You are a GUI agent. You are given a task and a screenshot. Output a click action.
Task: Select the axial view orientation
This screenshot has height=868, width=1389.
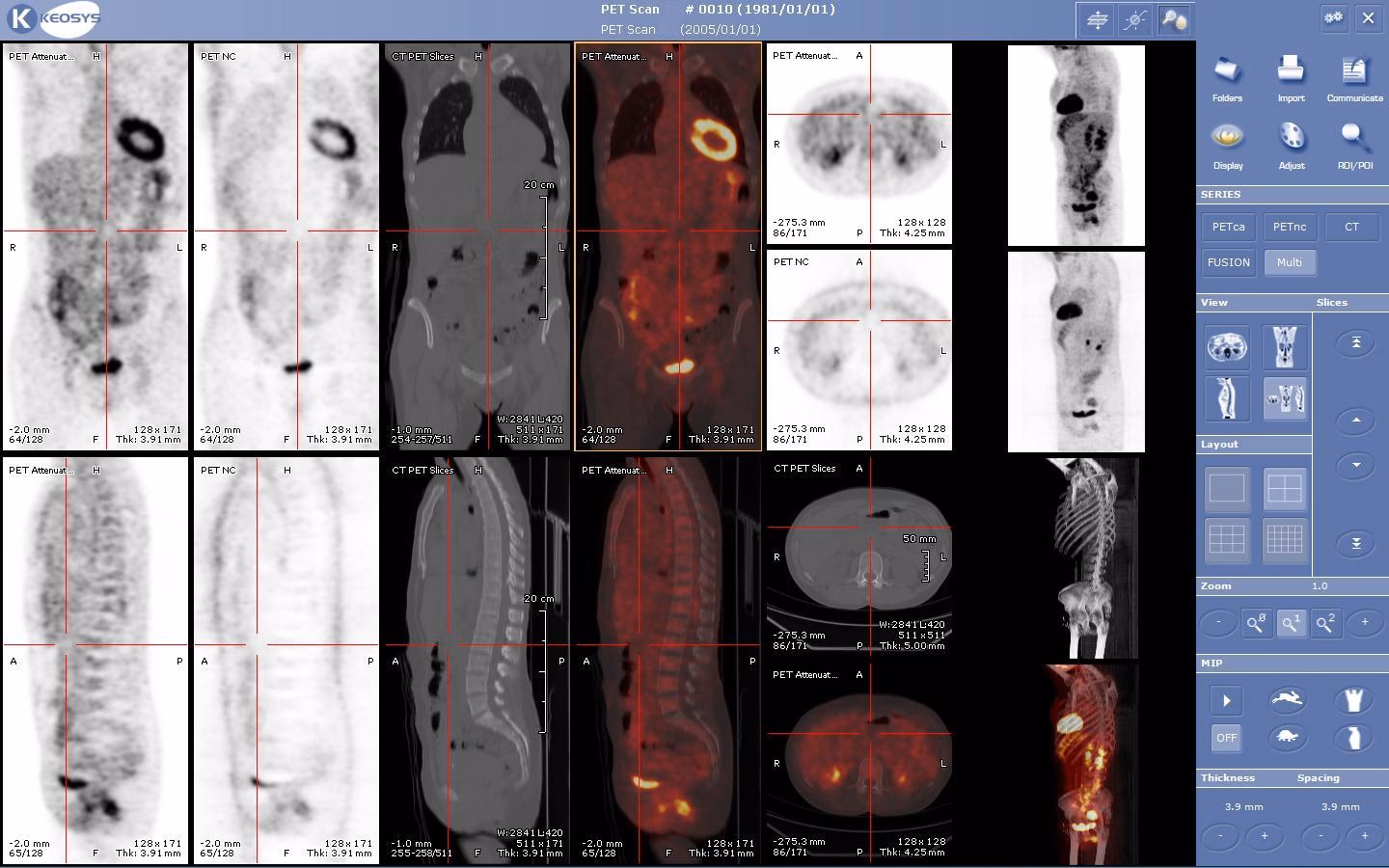pos(1227,347)
